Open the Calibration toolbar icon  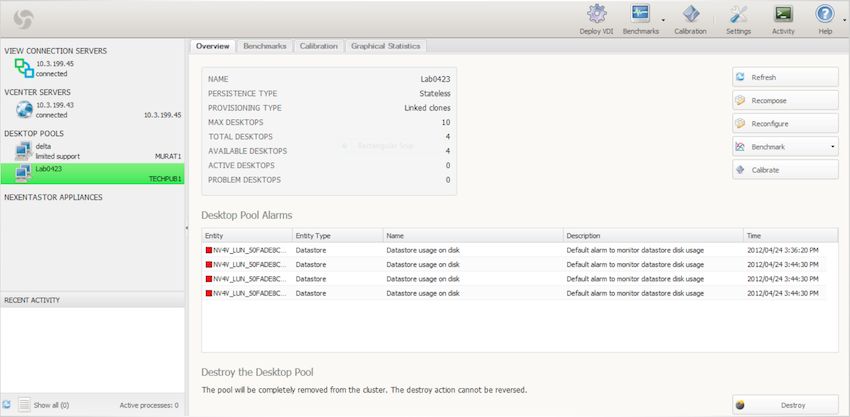pos(691,14)
